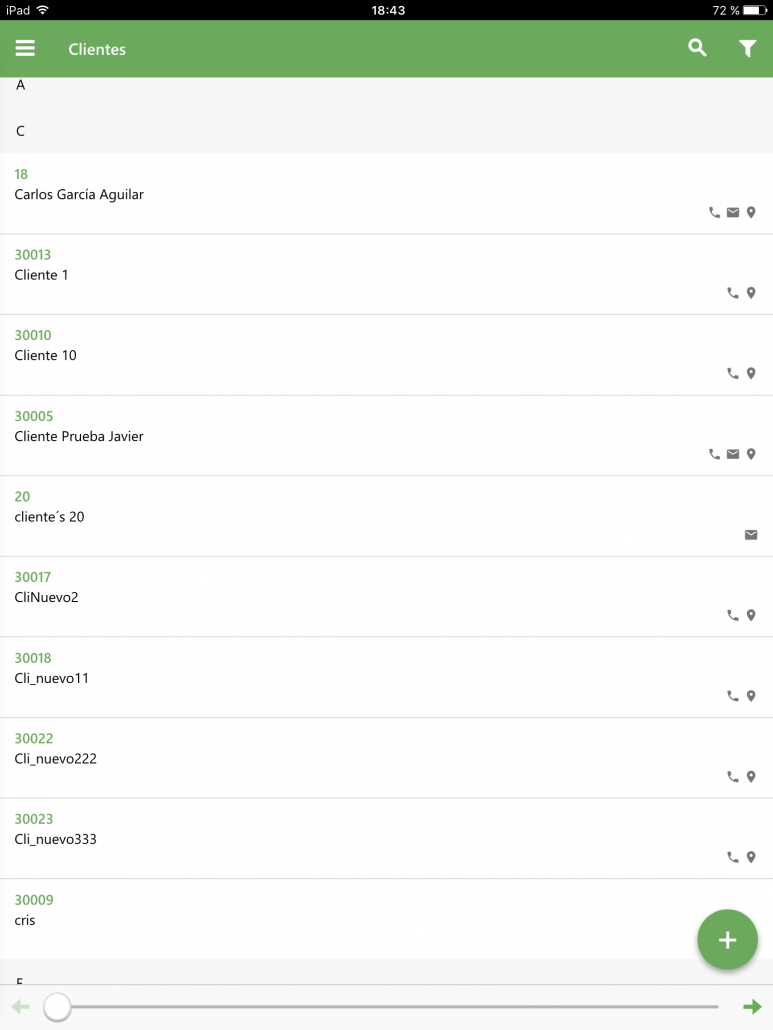773x1030 pixels.
Task: Show location pin for Cli_nuevo222
Action: tap(751, 776)
